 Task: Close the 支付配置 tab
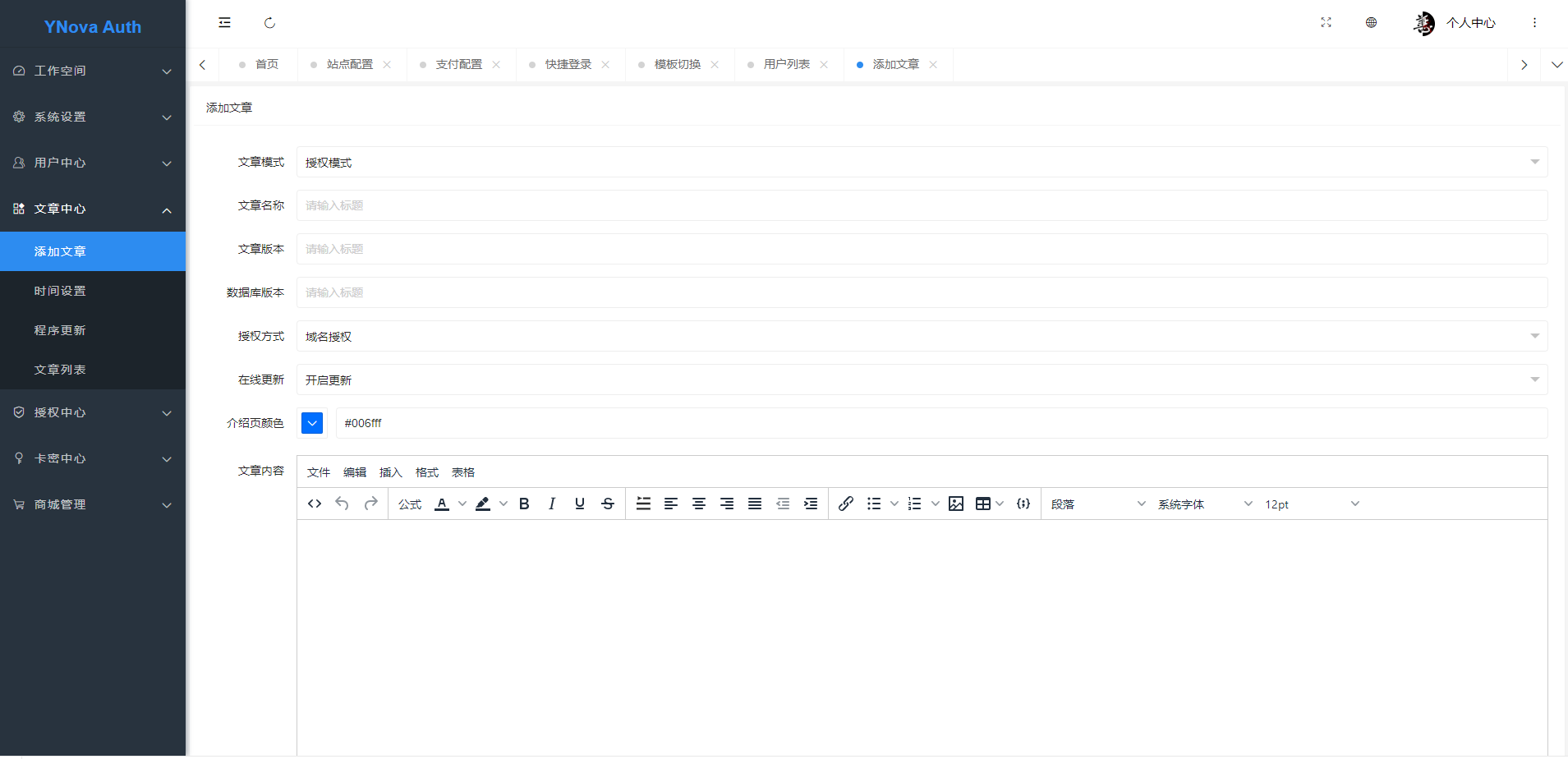click(496, 65)
